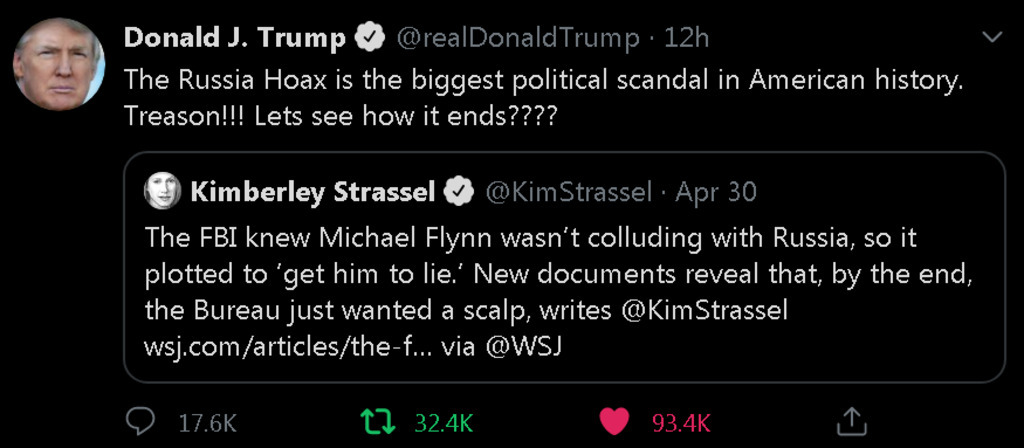Click the verified badge beside Donald J. Trump
Image resolution: width=1024 pixels, height=448 pixels.
pyautogui.click(x=371, y=38)
